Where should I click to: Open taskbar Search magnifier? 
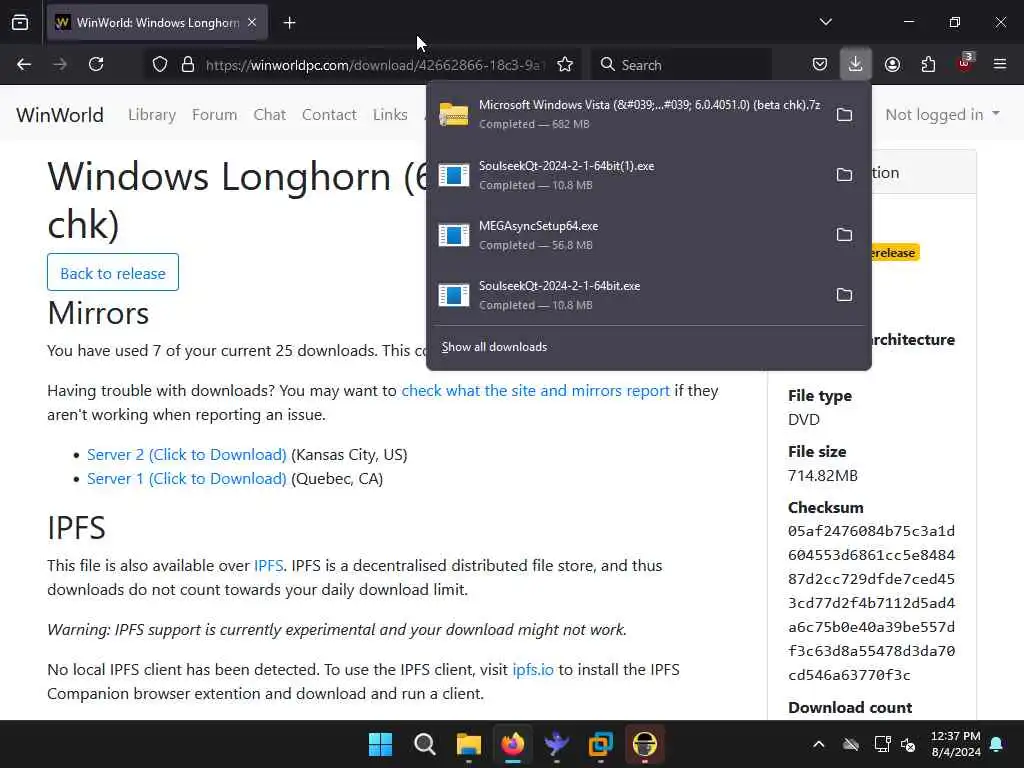point(424,744)
